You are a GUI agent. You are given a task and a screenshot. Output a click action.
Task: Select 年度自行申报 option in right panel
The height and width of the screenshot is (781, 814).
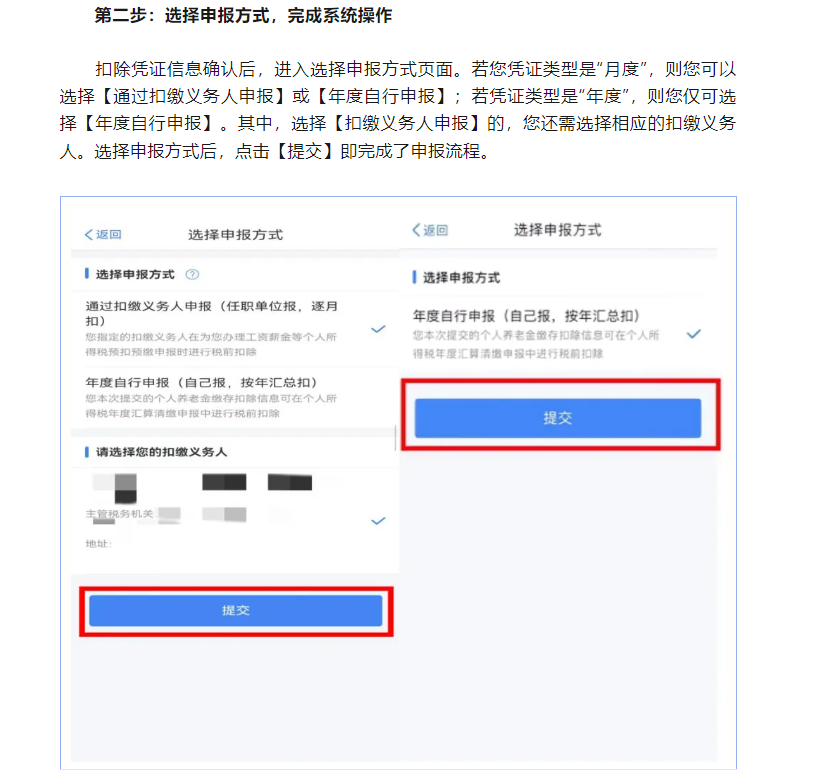click(559, 334)
